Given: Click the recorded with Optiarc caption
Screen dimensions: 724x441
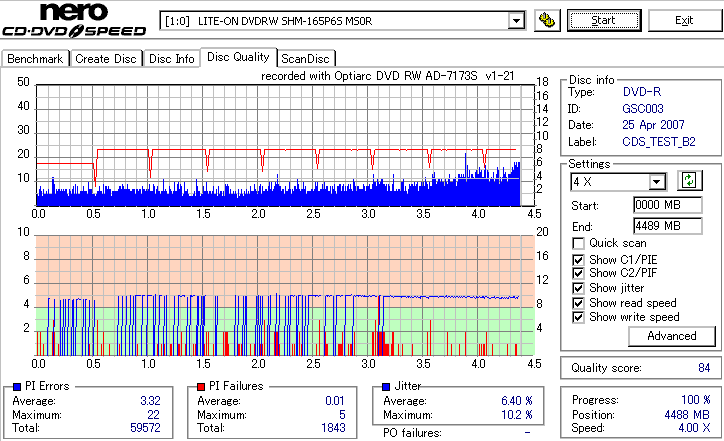Looking at the screenshot, I should [387, 76].
